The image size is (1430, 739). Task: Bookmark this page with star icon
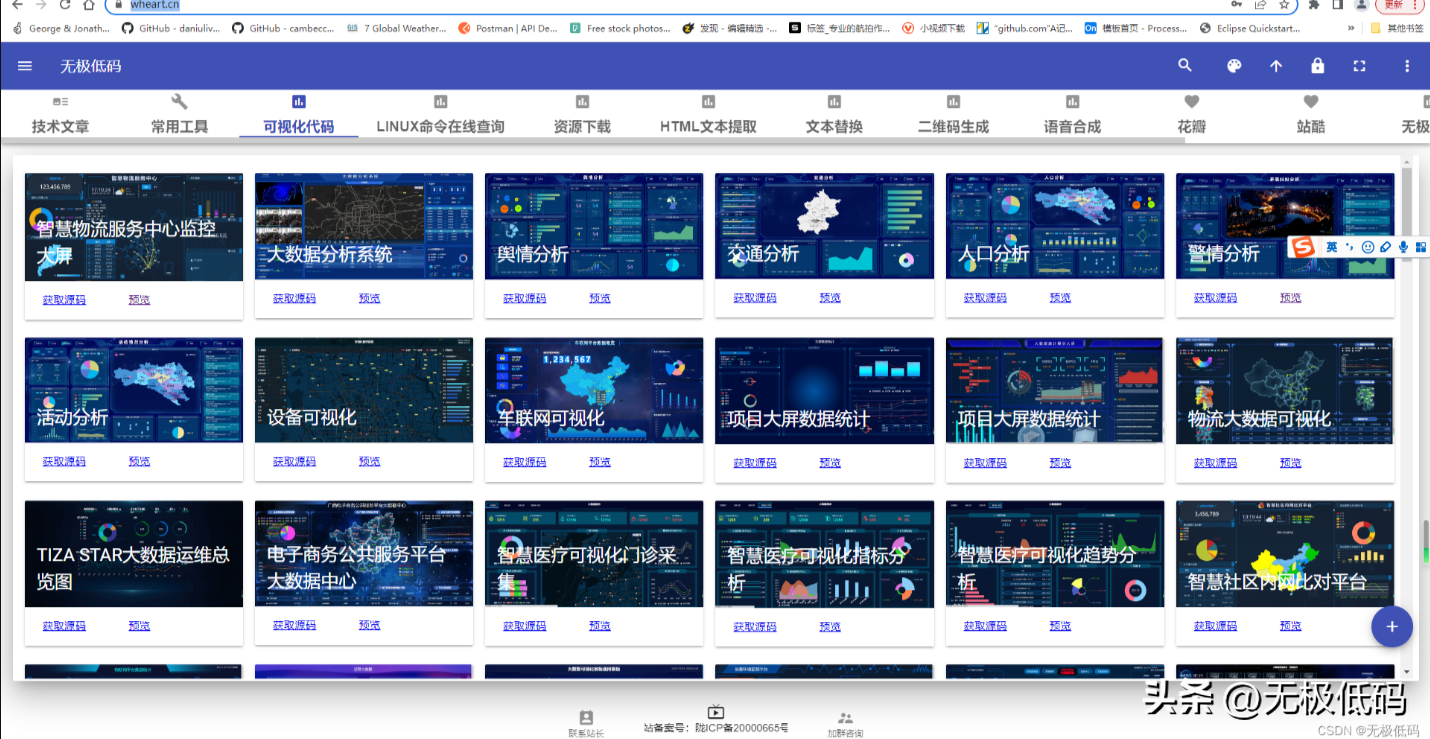(x=1284, y=5)
